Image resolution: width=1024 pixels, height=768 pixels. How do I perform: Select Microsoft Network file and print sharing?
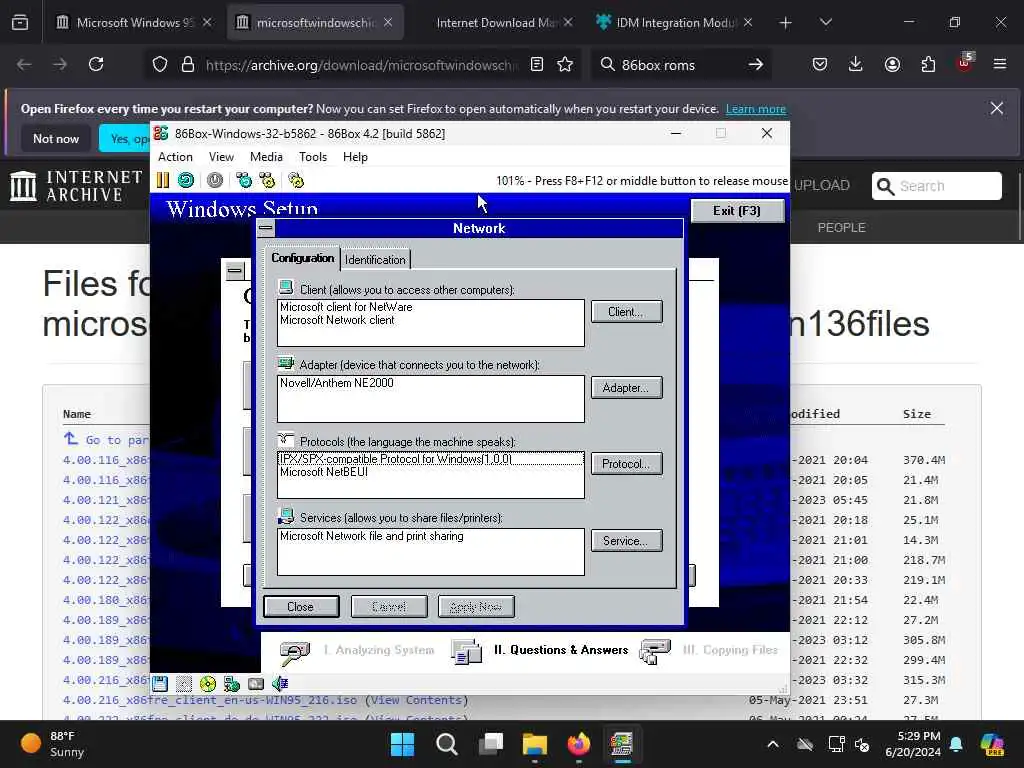coord(372,536)
